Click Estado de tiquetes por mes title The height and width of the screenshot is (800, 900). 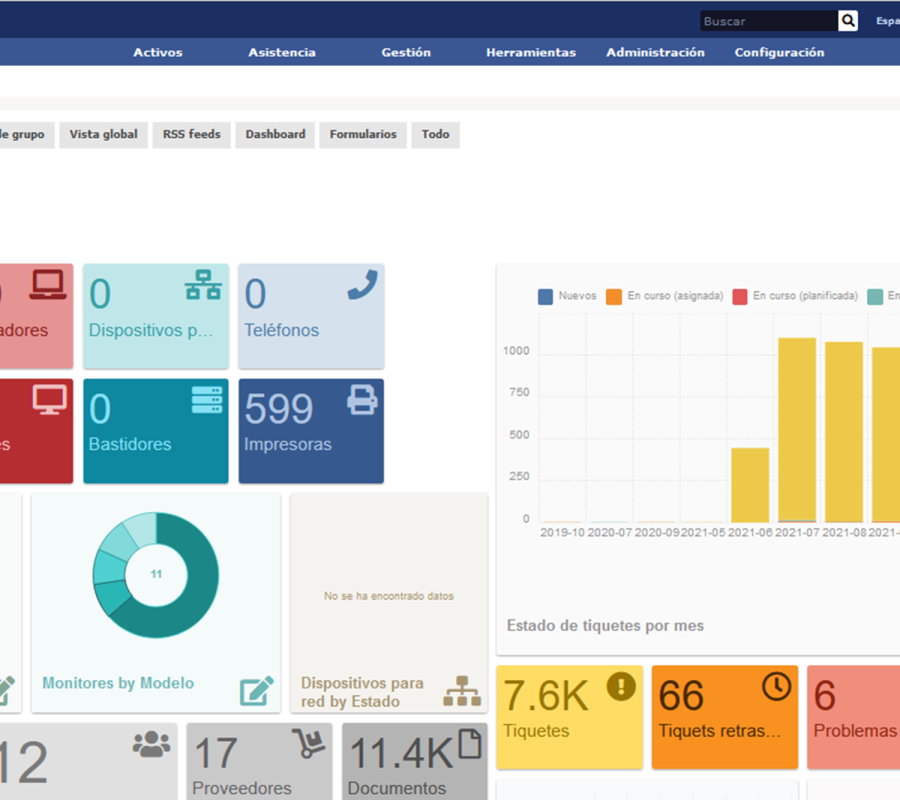tap(605, 626)
